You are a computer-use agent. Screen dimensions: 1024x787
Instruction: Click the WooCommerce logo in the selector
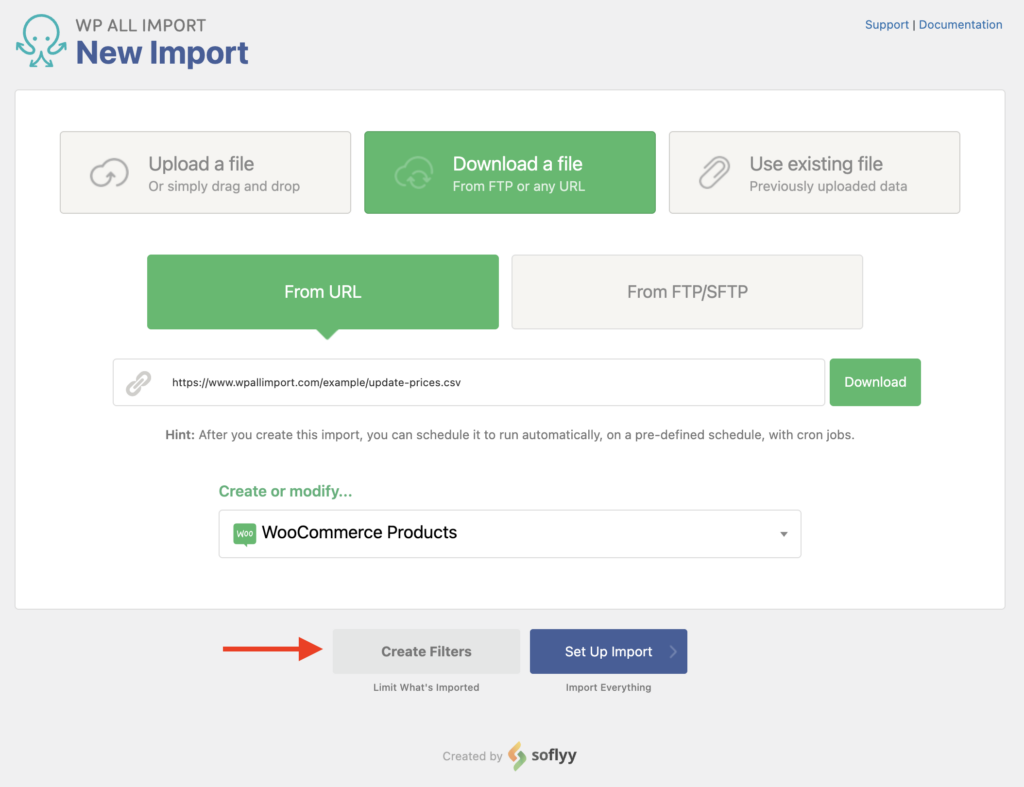[x=246, y=533]
